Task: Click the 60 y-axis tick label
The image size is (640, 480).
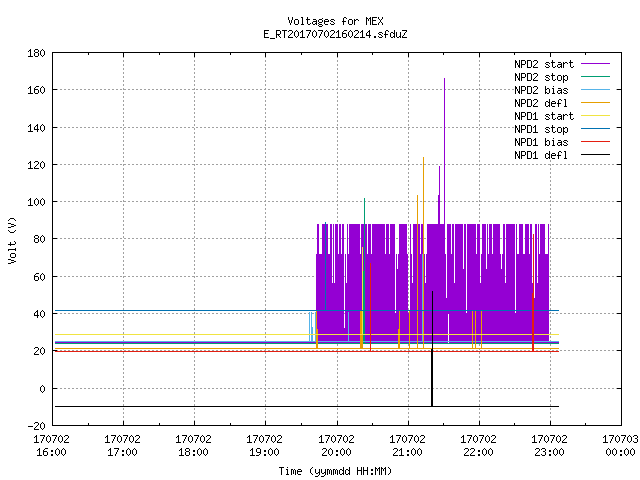Action: [39, 277]
